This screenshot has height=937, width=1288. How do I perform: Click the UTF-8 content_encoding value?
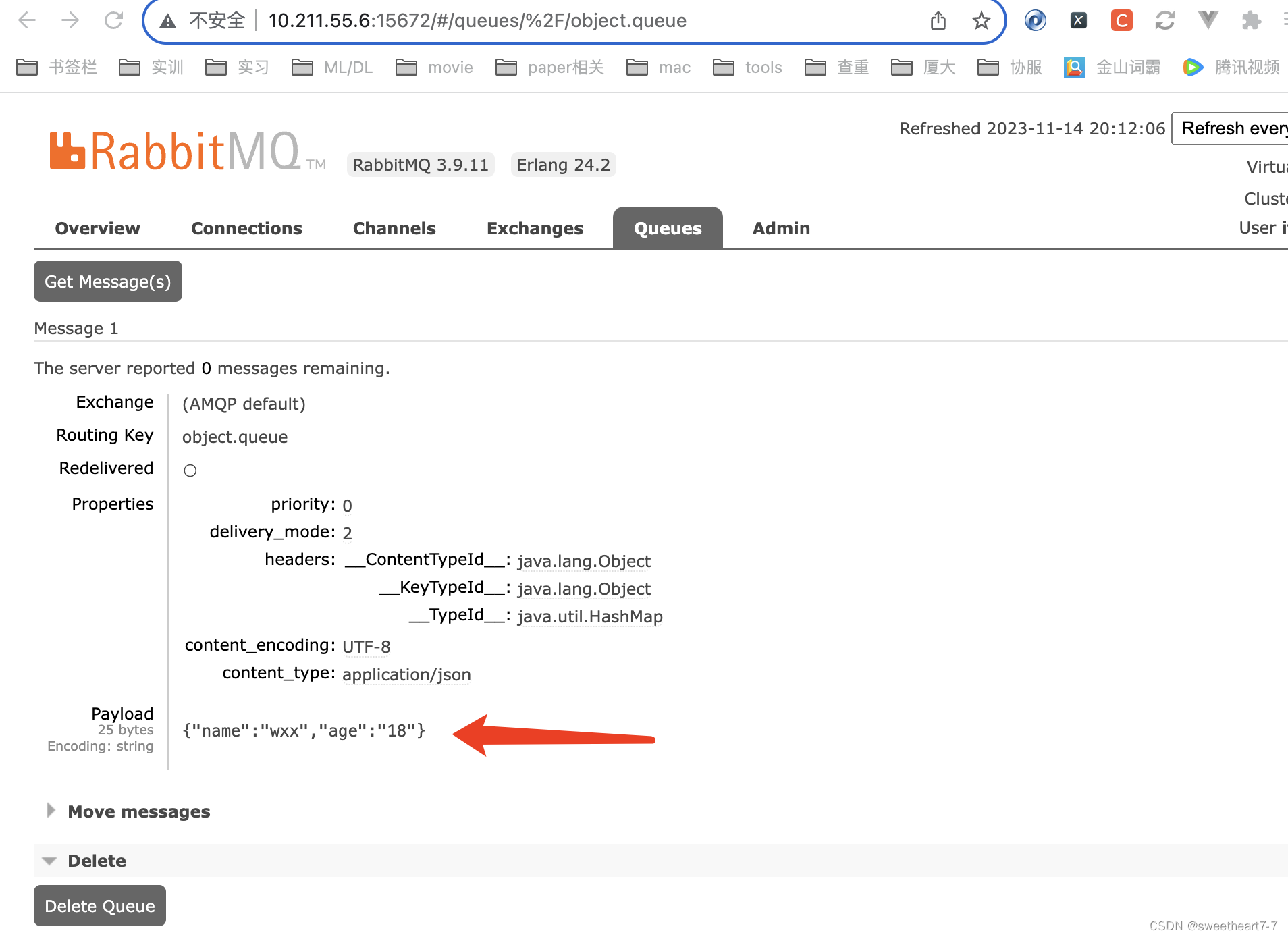pyautogui.click(x=367, y=647)
